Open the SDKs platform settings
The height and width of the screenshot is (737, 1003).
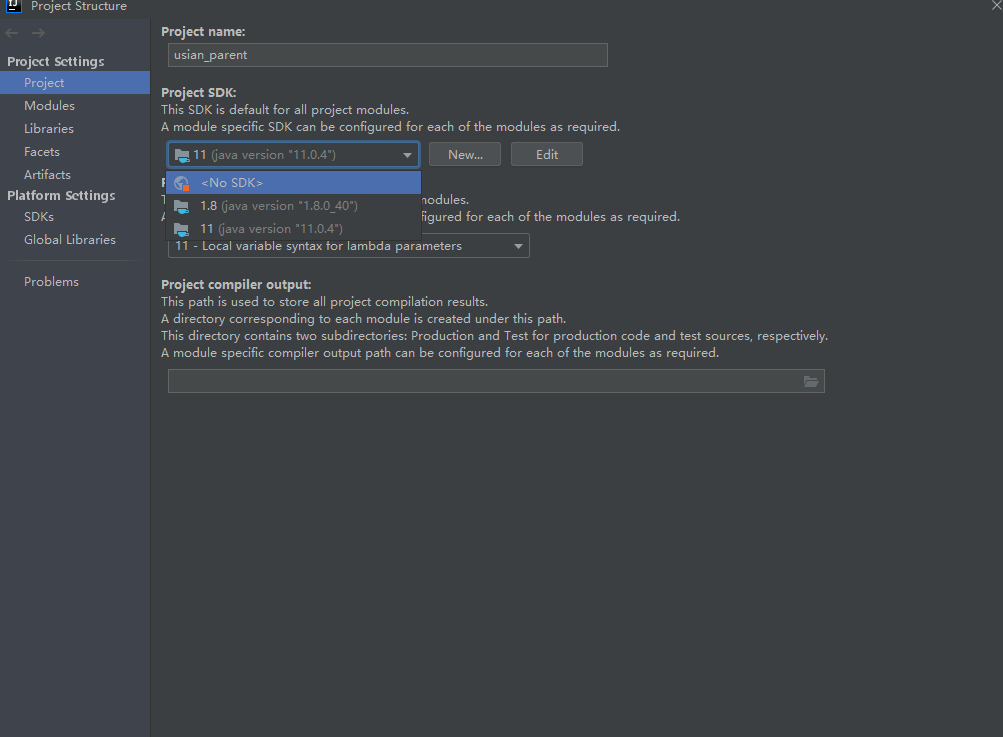(x=38, y=216)
